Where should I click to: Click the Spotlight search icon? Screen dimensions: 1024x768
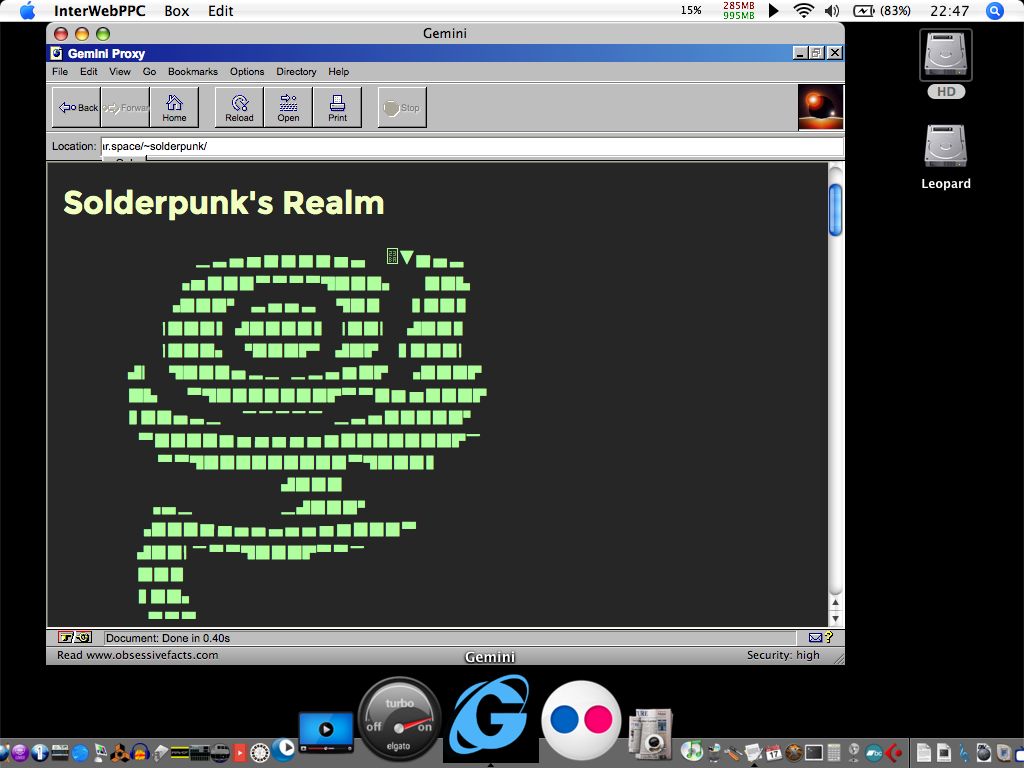pyautogui.click(x=995, y=10)
